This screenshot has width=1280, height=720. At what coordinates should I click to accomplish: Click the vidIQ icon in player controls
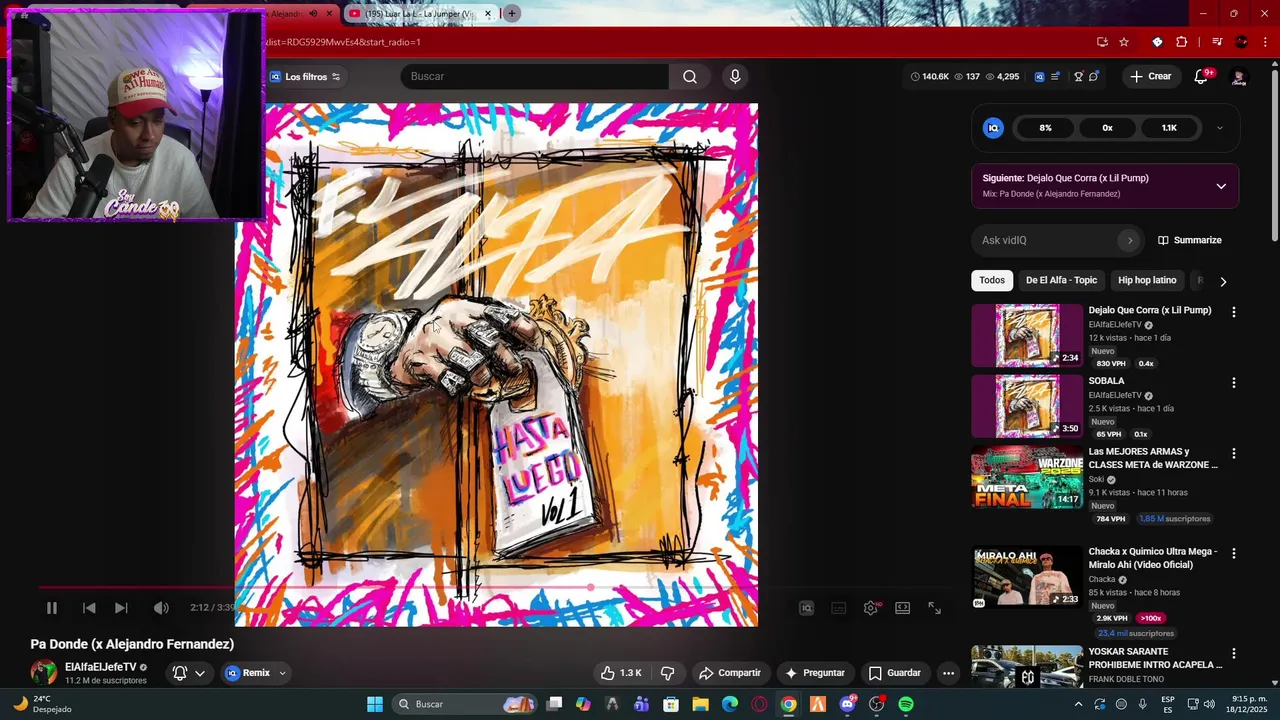(x=807, y=608)
